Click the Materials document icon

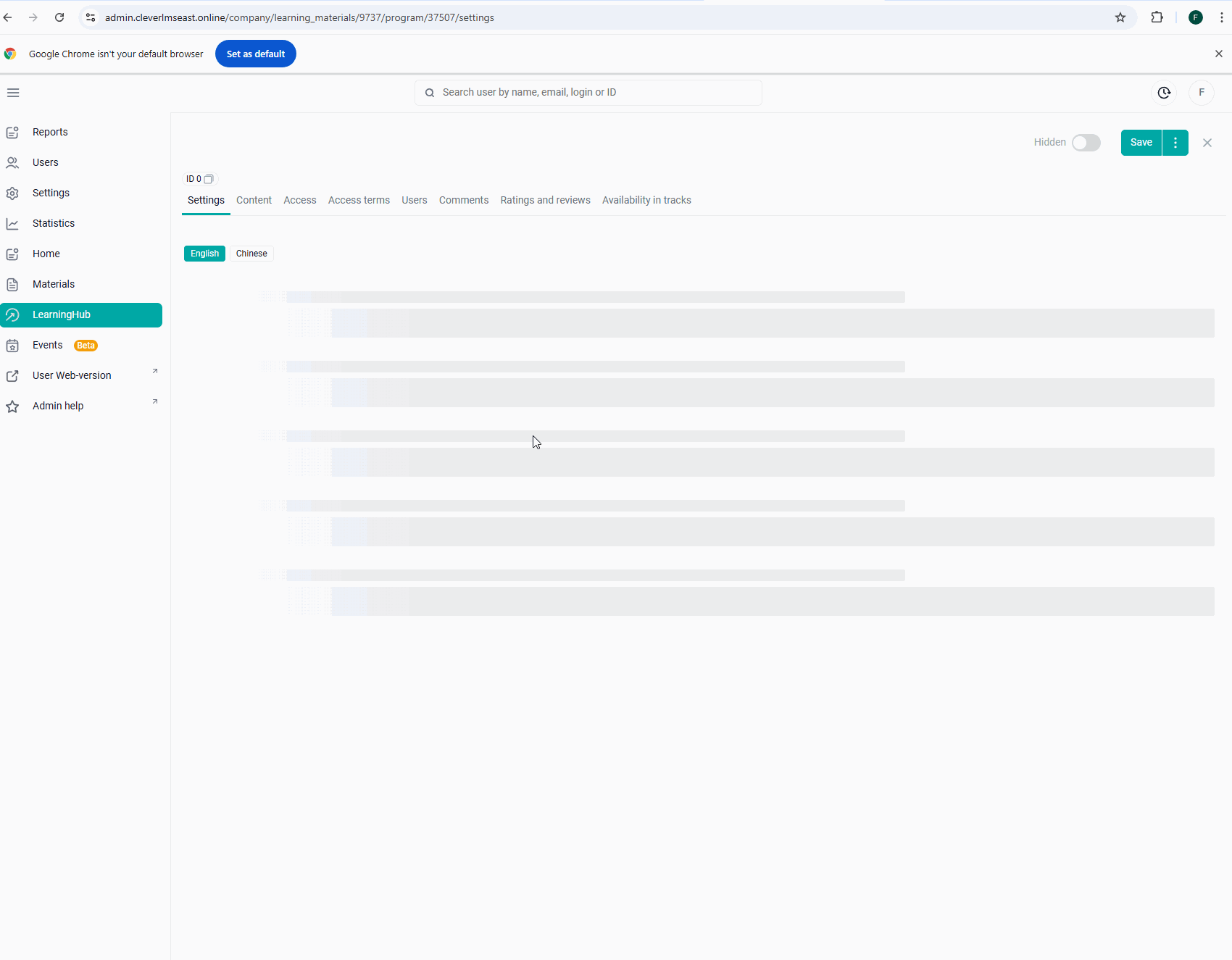pos(12,284)
